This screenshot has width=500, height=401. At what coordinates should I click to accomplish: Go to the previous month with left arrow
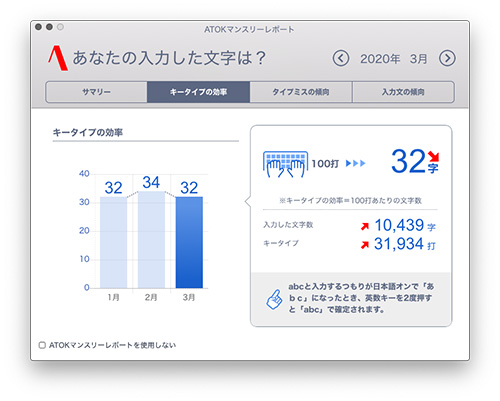click(341, 59)
